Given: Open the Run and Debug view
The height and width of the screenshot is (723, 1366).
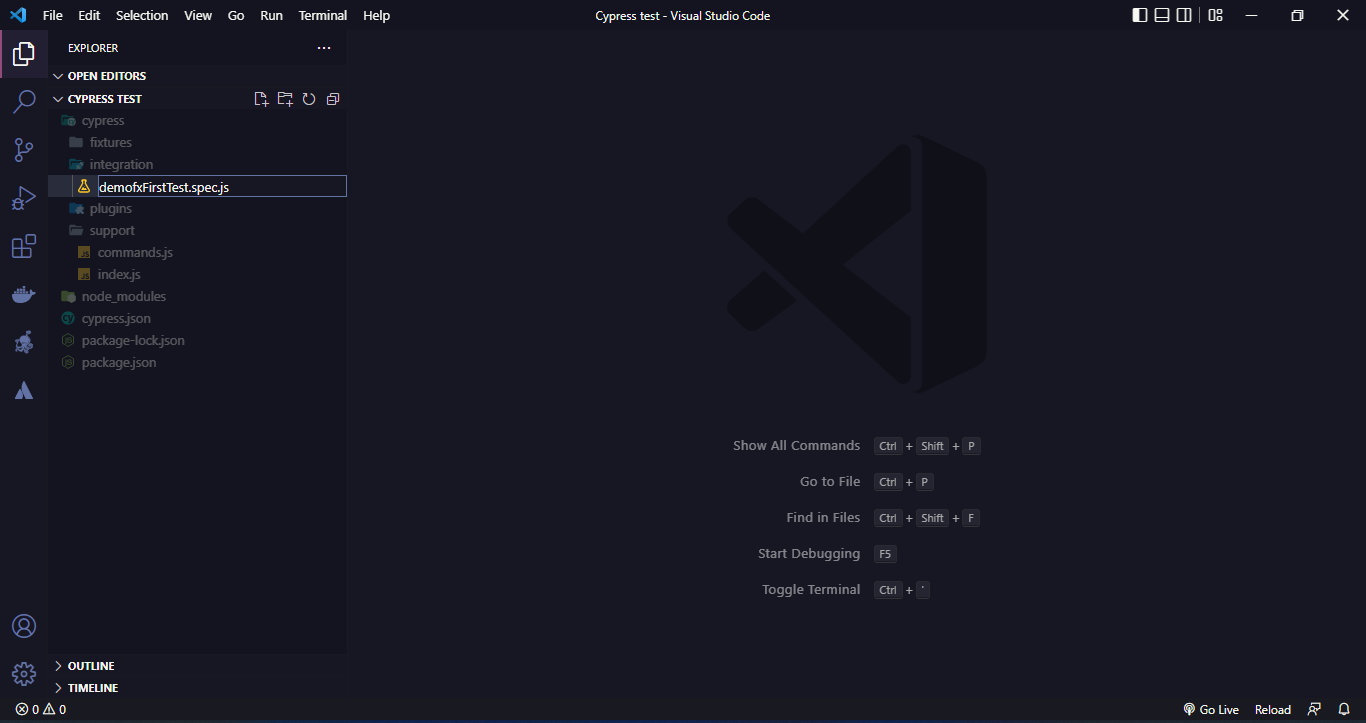Looking at the screenshot, I should 24,198.
